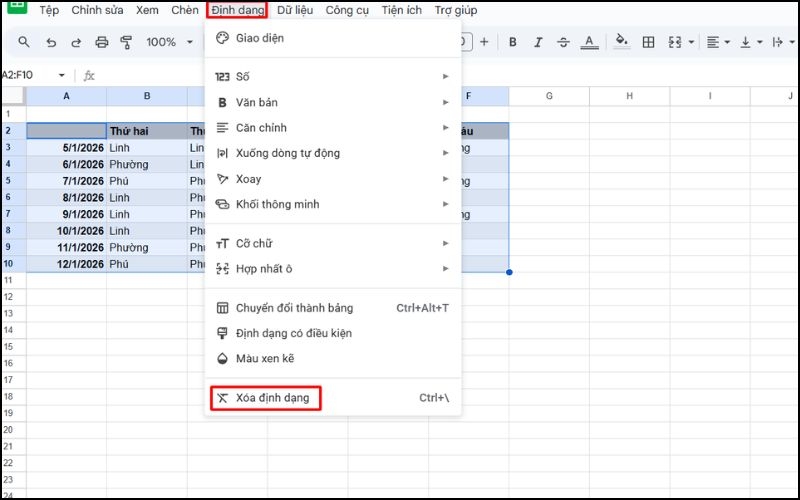Click cell Phường in row 4
Viewport: 800px width, 500px height.
click(x=147, y=164)
